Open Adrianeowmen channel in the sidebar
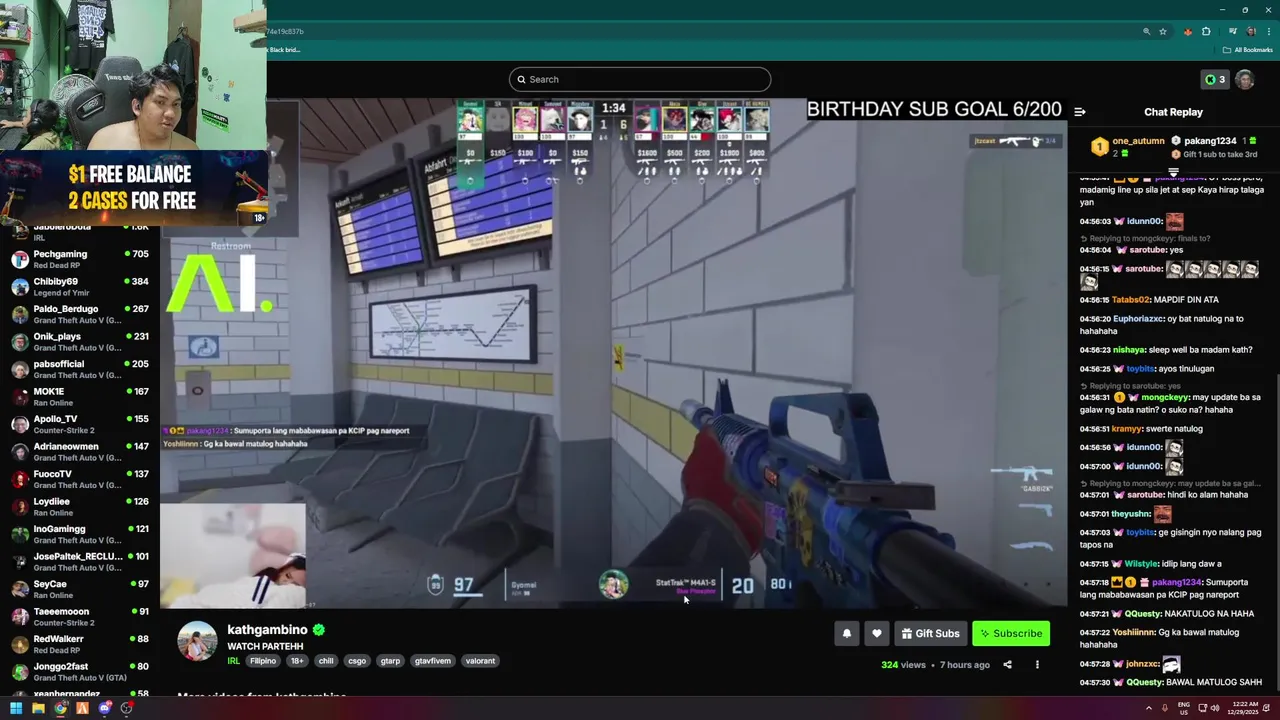Image resolution: width=1280 pixels, height=720 pixels. click(80, 452)
